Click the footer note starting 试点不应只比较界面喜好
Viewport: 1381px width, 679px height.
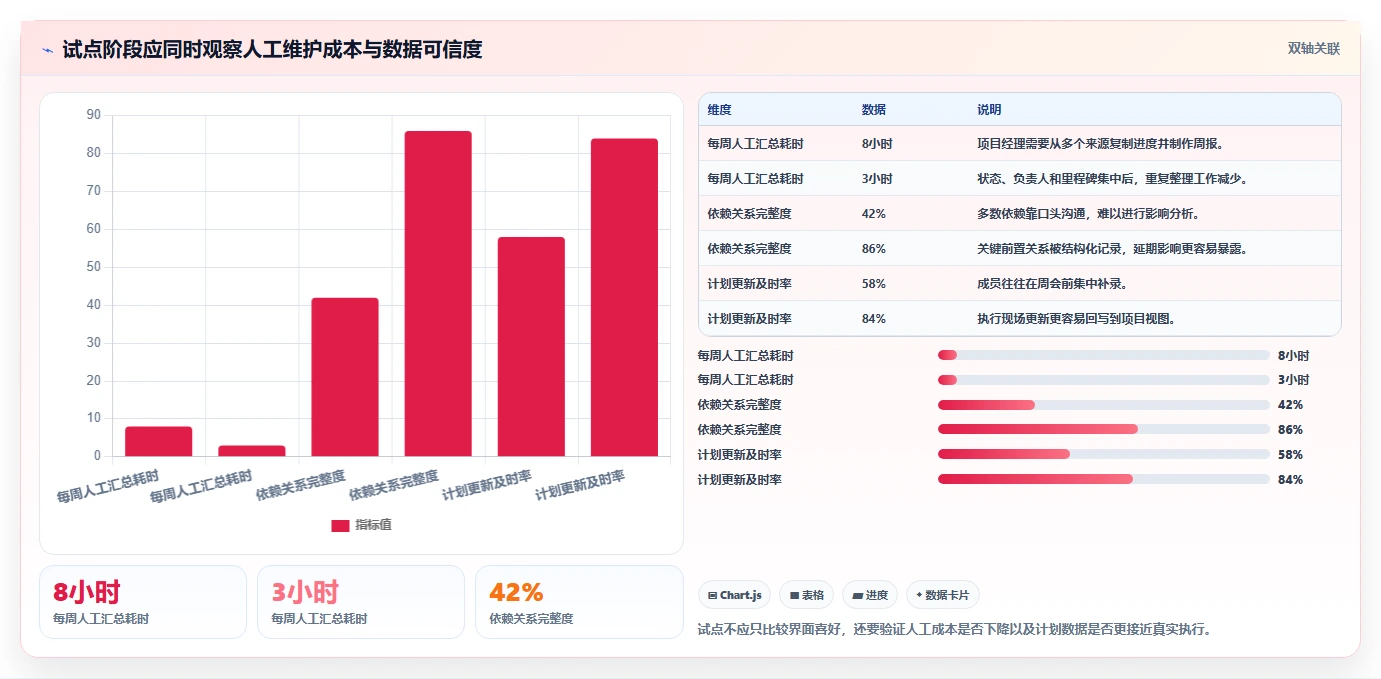[x=954, y=630]
